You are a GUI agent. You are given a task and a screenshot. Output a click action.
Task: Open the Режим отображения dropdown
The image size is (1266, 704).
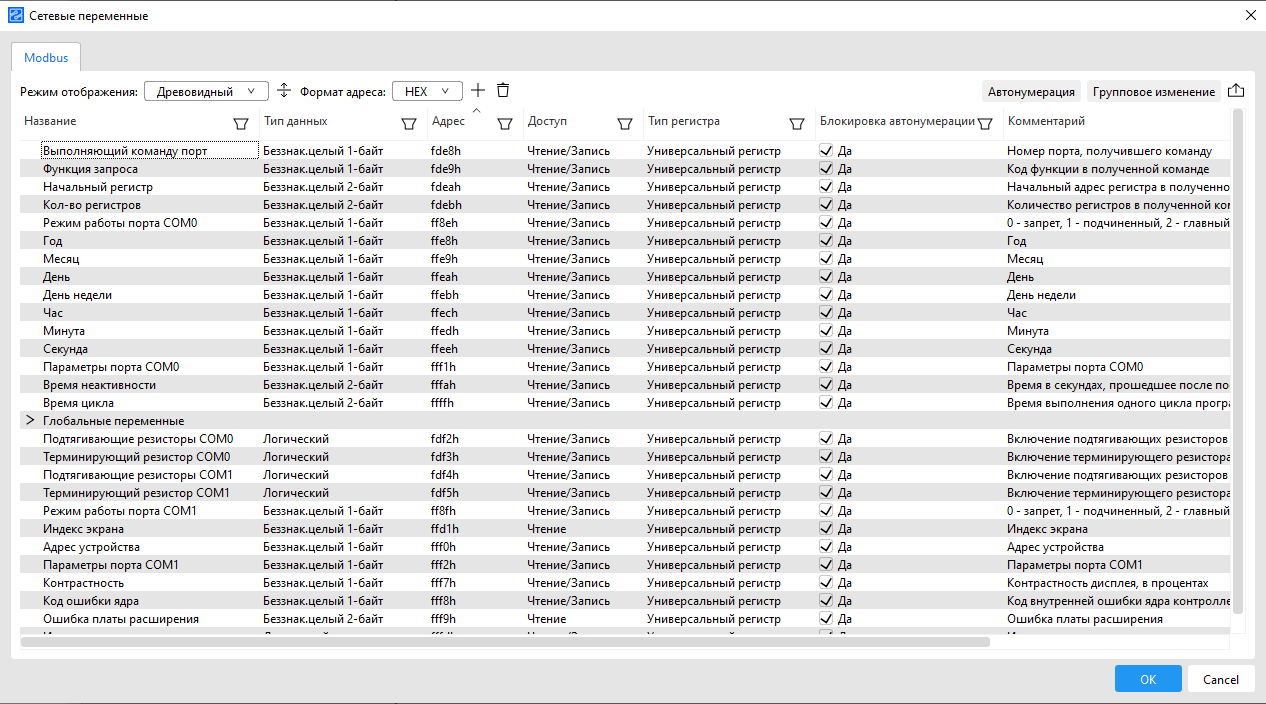pos(205,90)
